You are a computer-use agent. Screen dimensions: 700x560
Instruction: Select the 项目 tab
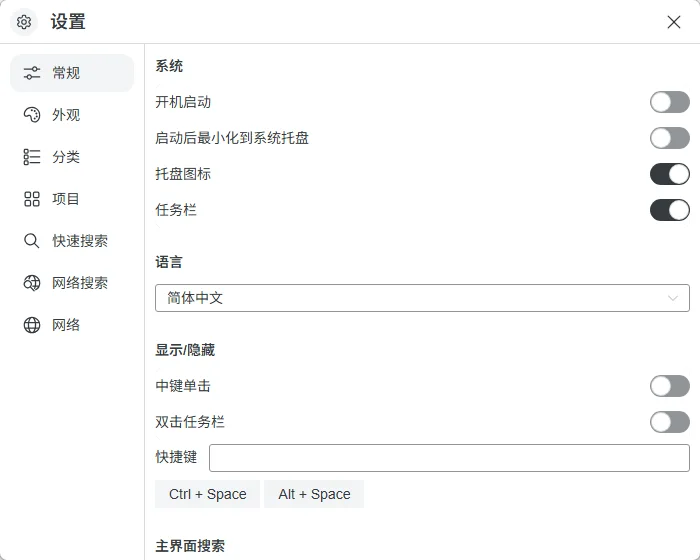pos(72,199)
